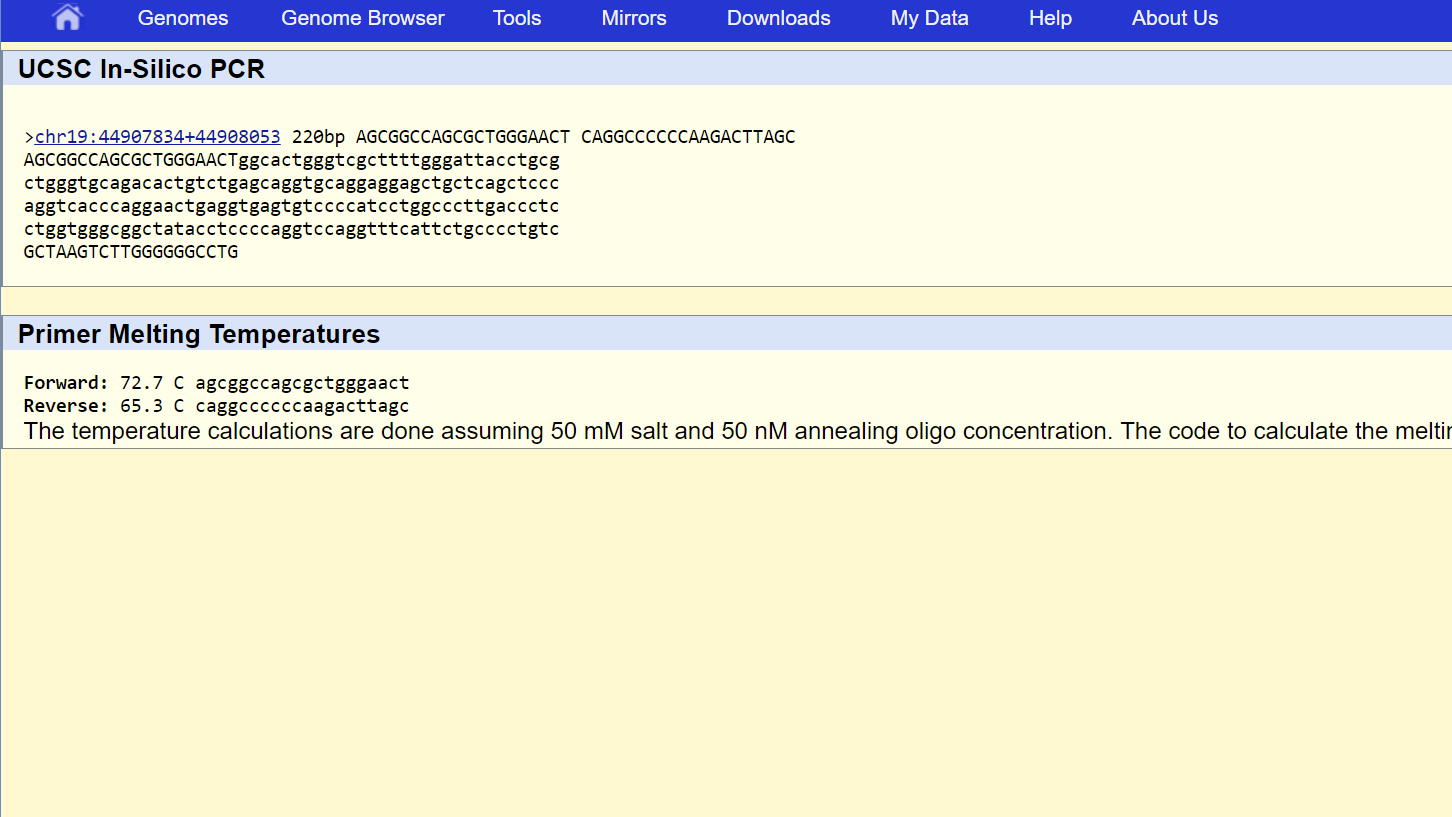Viewport: 1452px width, 817px height.
Task: Click the Forward melting temperature label
Action: coord(66,383)
